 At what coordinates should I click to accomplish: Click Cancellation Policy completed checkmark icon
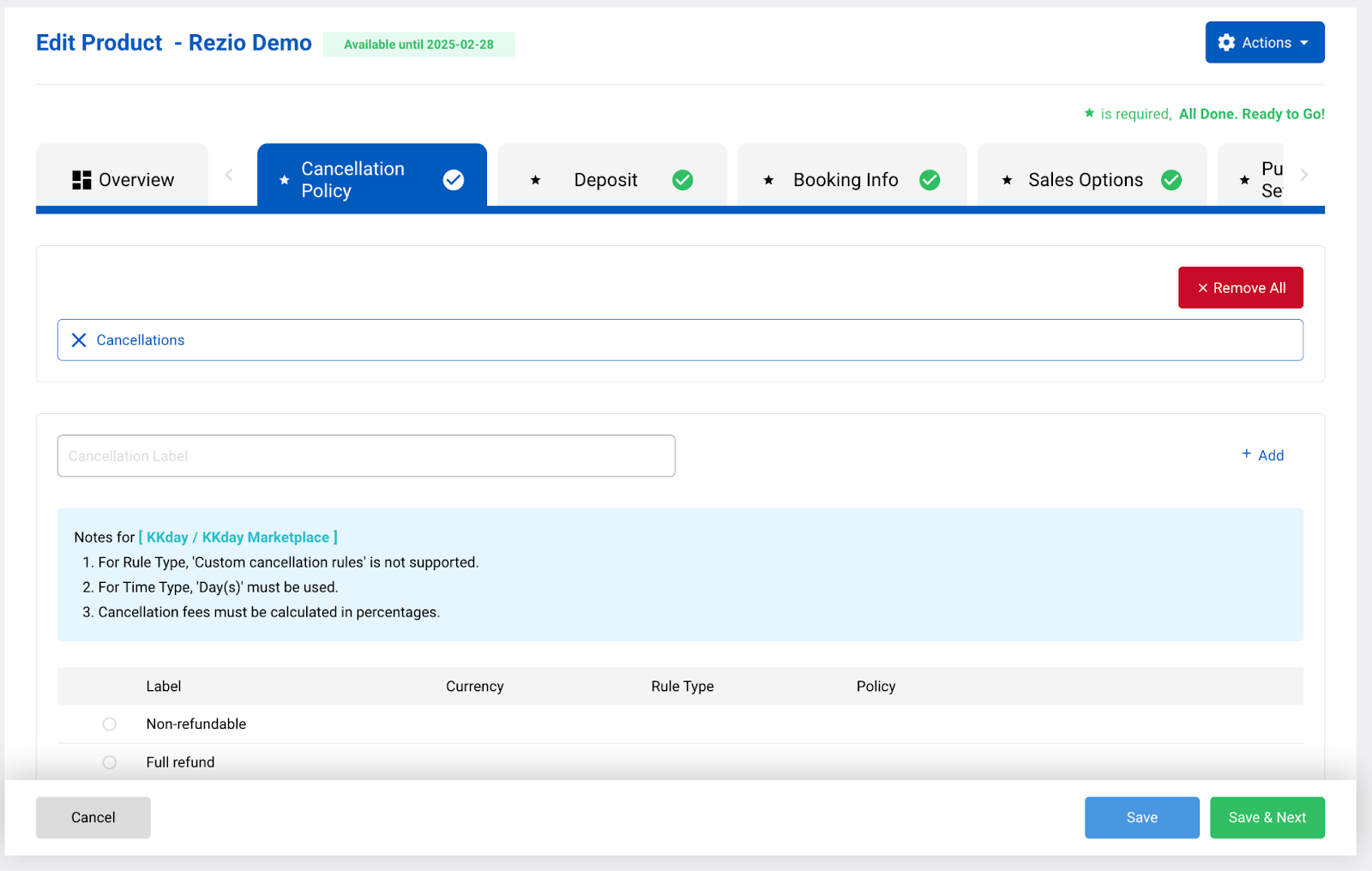454,180
